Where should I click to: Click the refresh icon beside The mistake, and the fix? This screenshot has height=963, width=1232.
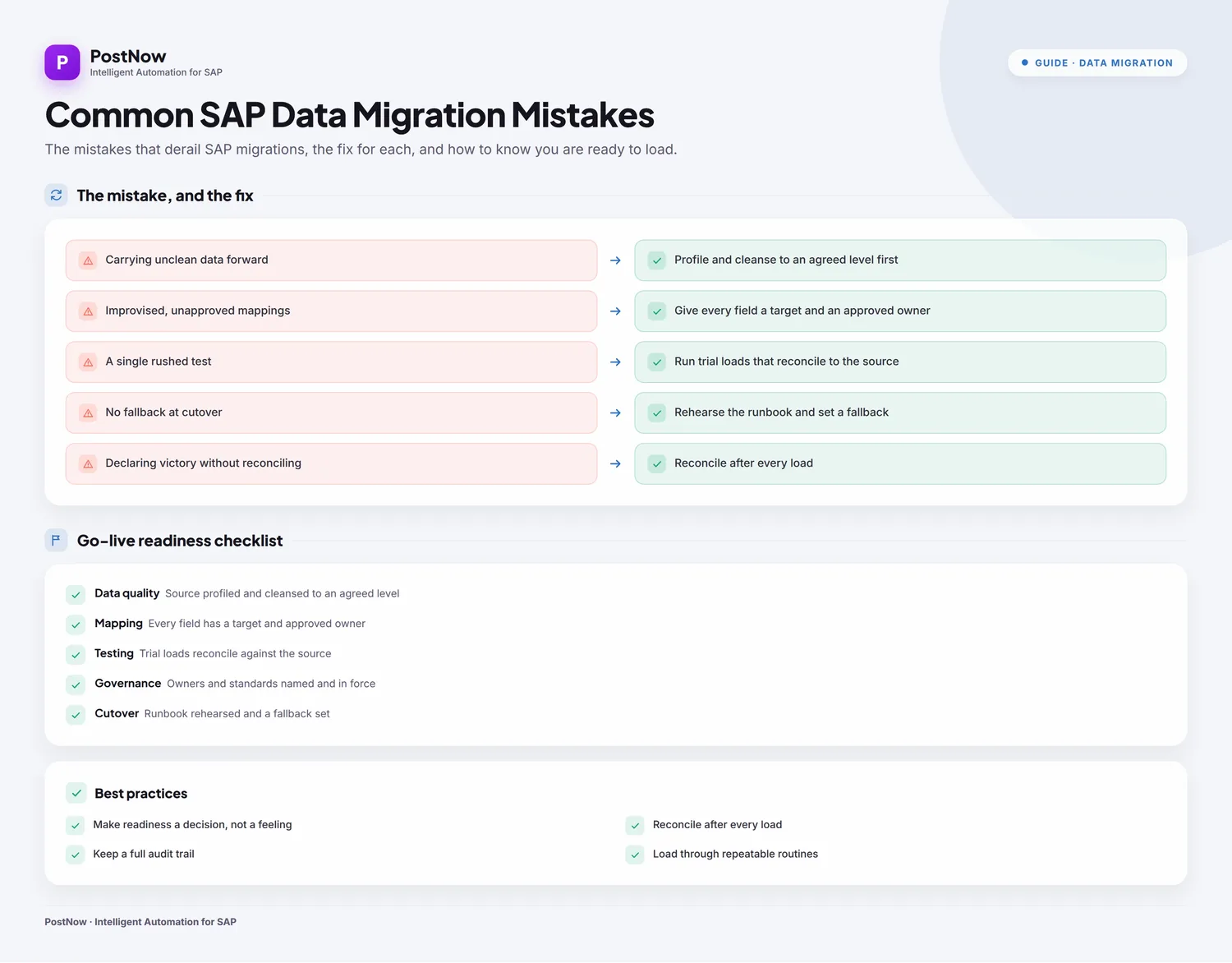point(56,196)
